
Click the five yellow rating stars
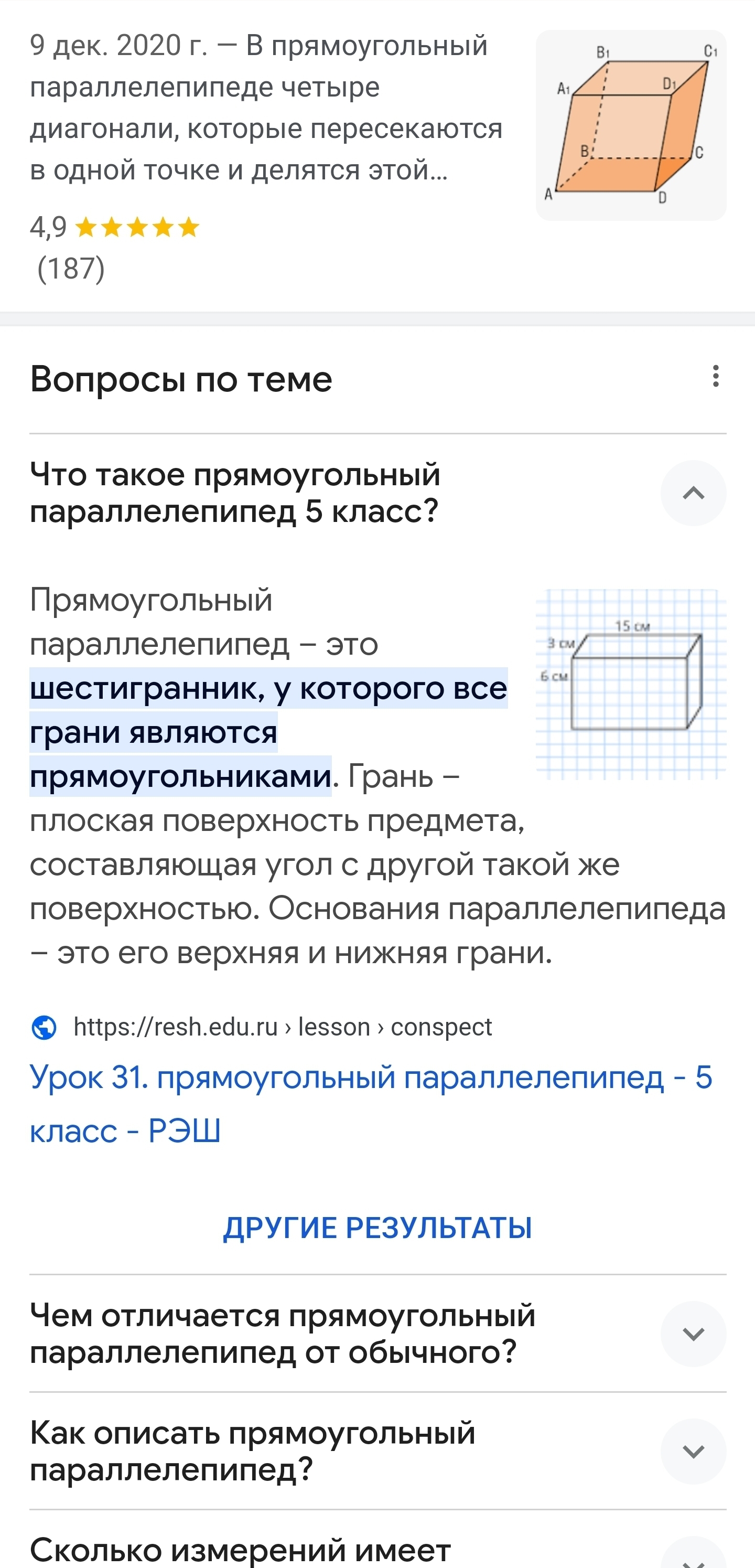pyautogui.click(x=137, y=228)
